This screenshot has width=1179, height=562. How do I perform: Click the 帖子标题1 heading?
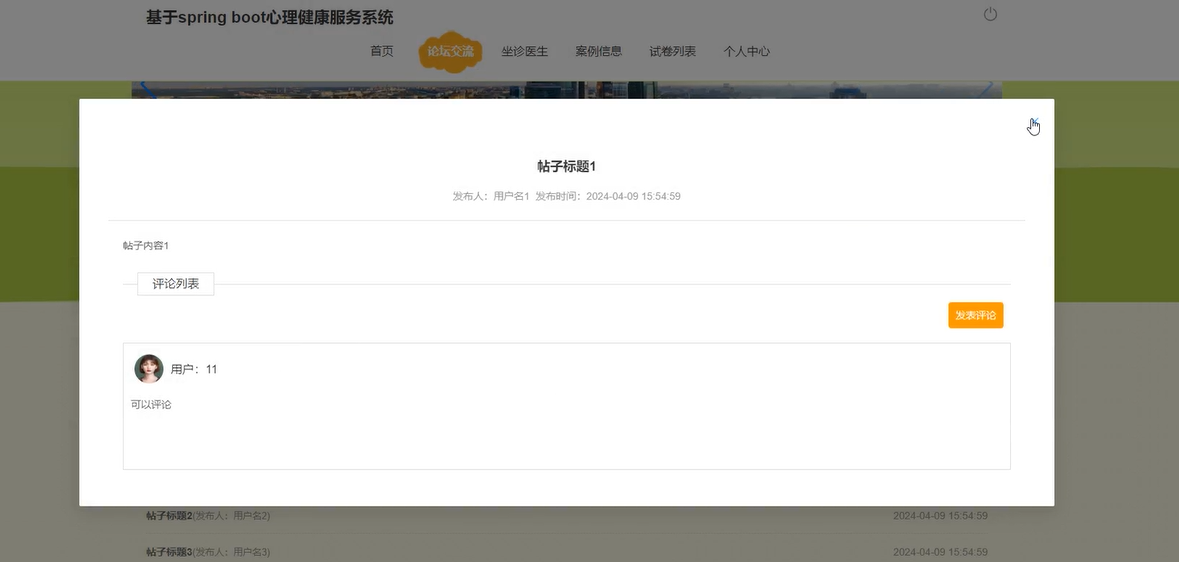pos(566,166)
